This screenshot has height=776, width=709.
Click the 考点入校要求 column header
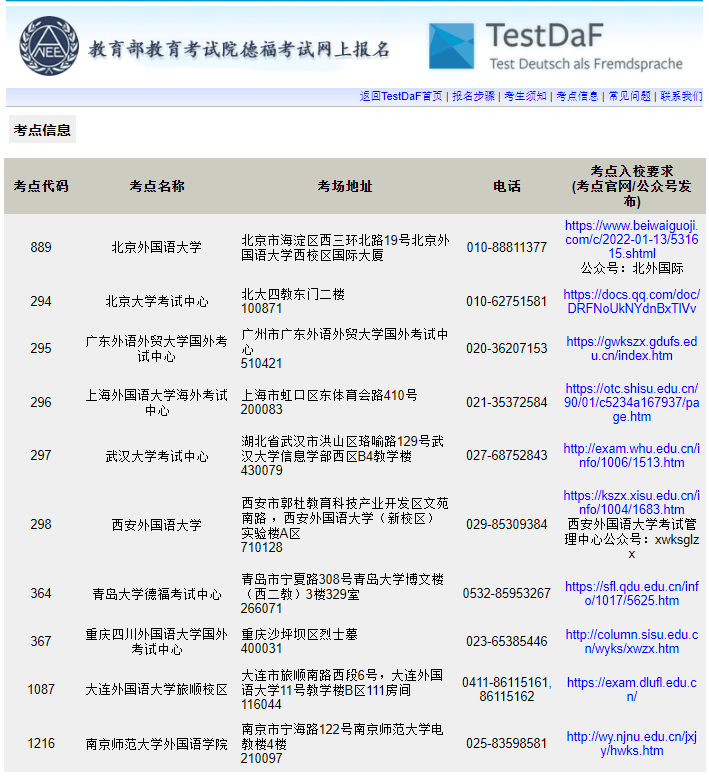tap(631, 186)
